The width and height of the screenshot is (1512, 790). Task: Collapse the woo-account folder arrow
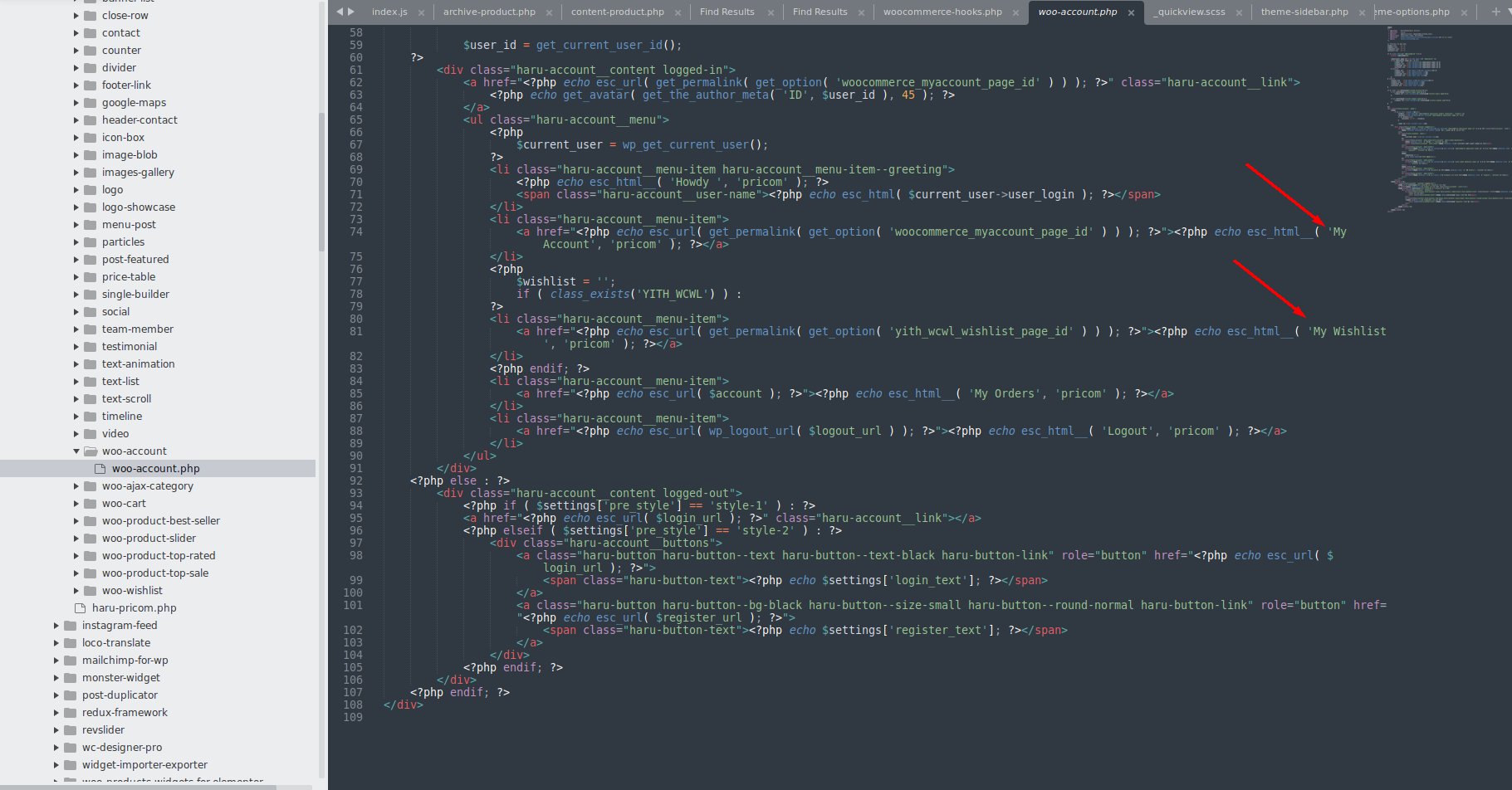pyautogui.click(x=76, y=451)
